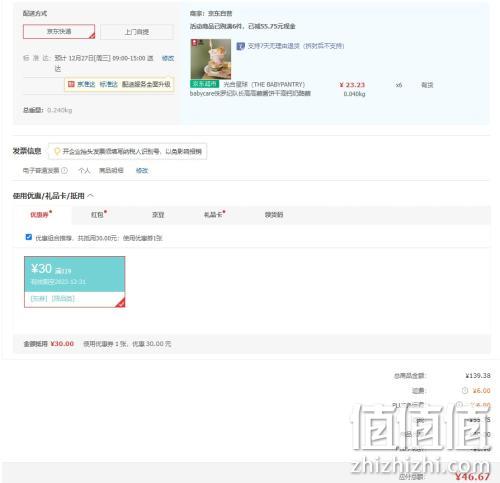Screen dimensions: 500x483
Task: Click the green 京东超市 tag
Action: (x=204, y=84)
